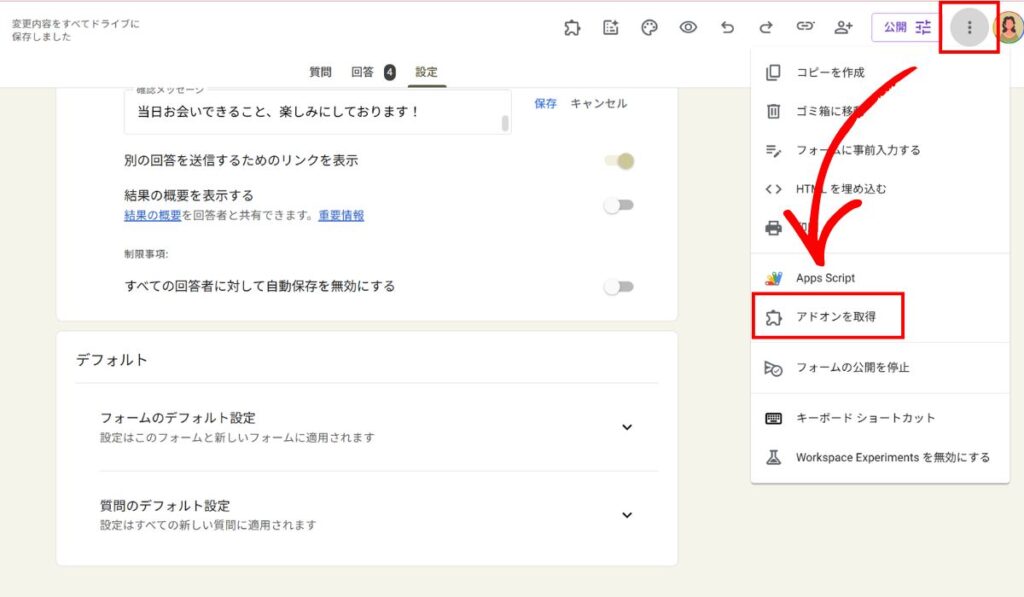Click the undo arrow icon
1024x597 pixels.
pos(727,28)
